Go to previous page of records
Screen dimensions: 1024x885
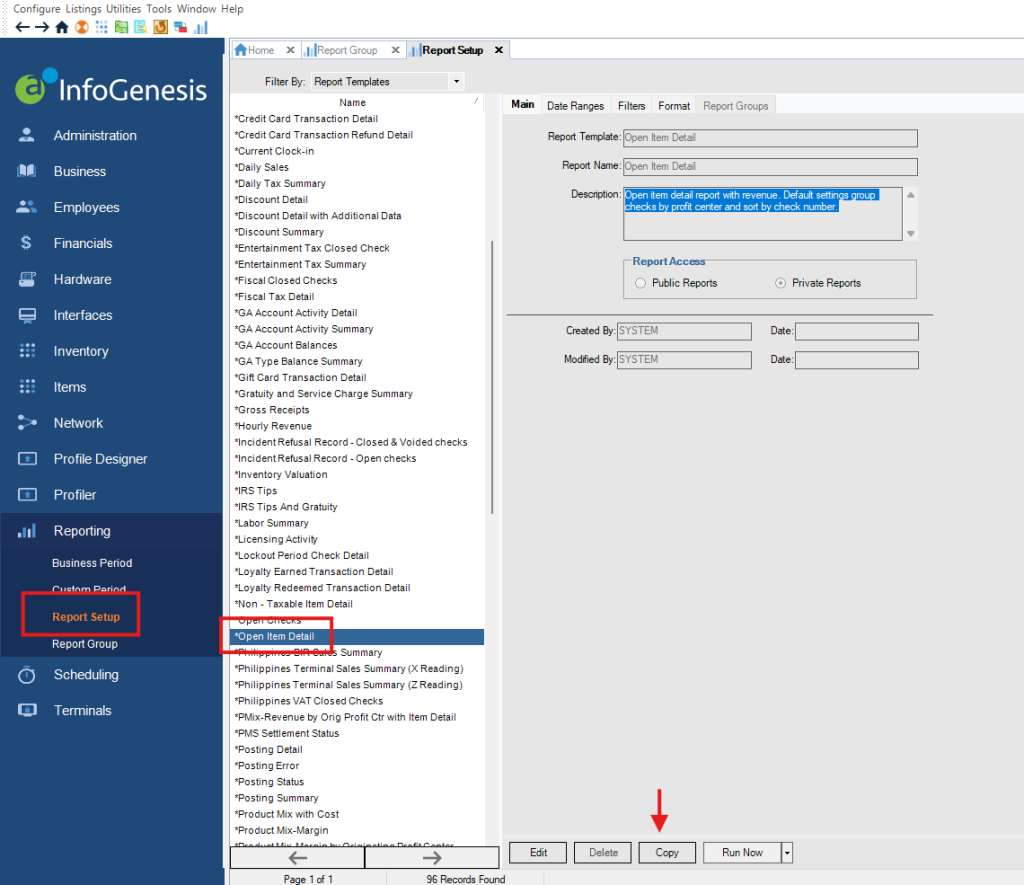click(x=297, y=858)
